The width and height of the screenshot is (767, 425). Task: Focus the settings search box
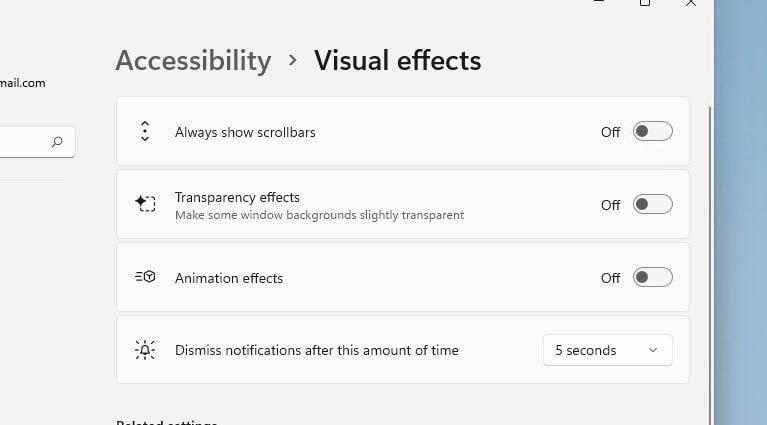coord(25,142)
